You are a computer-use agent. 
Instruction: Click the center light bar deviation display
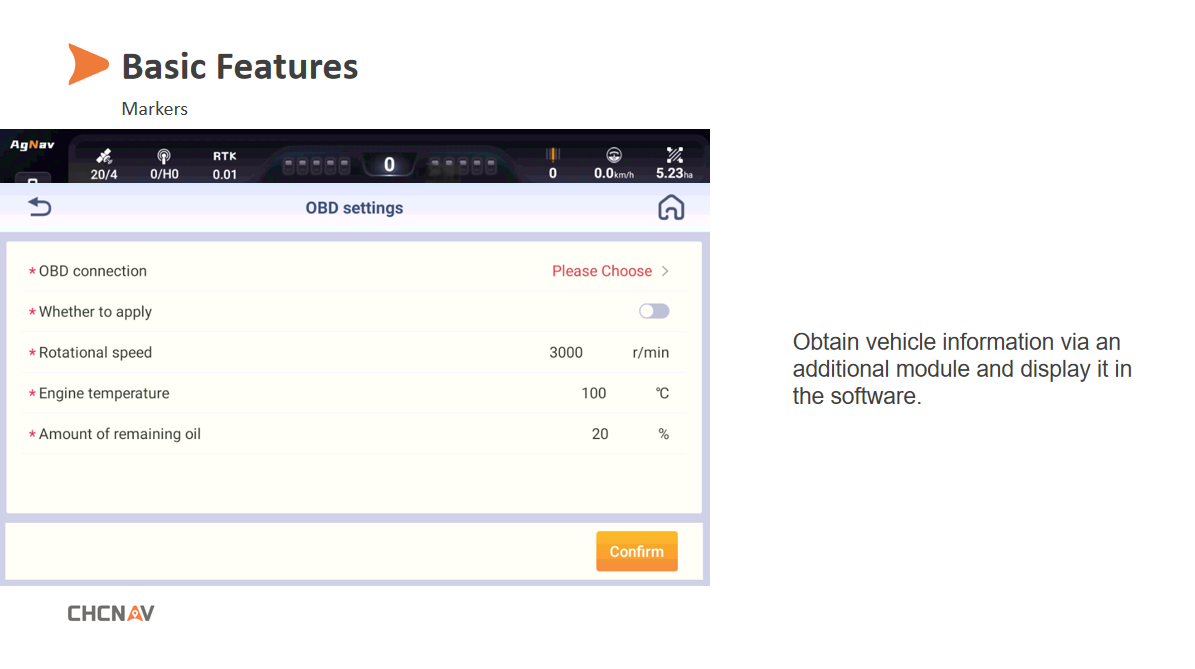tap(389, 165)
